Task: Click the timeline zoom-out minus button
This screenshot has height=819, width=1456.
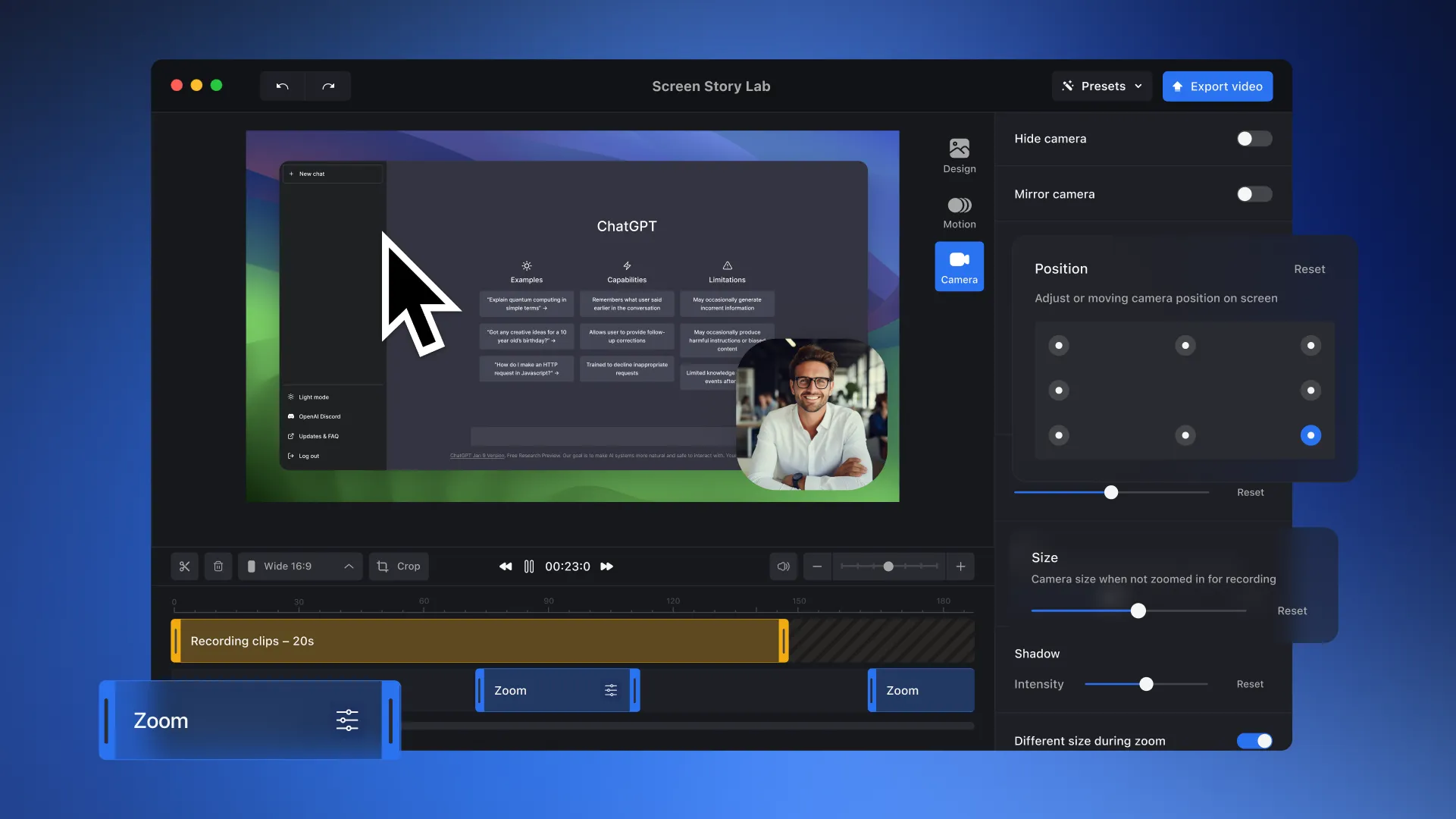Action: click(x=817, y=566)
